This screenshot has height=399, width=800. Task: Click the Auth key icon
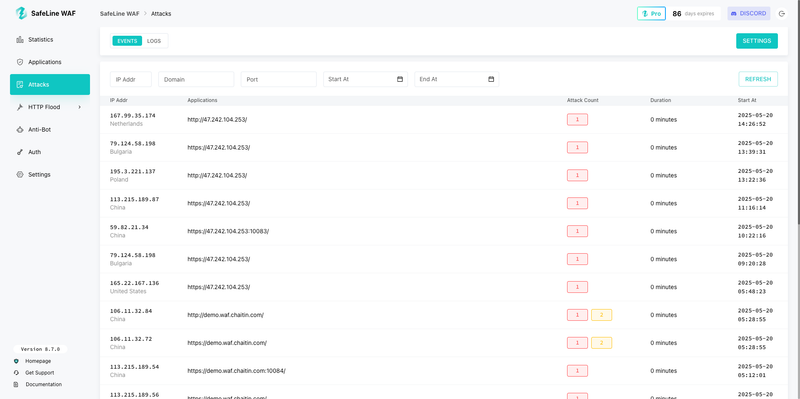(20, 152)
